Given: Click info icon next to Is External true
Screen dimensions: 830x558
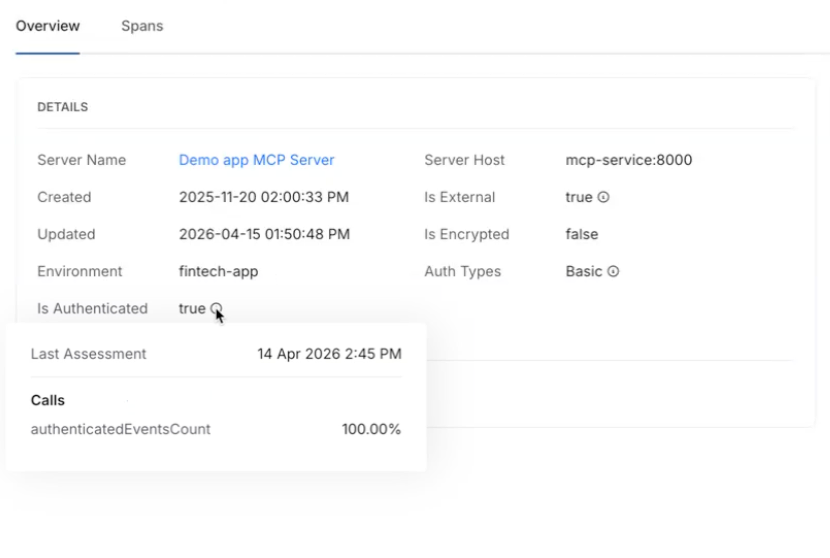Looking at the screenshot, I should [x=603, y=197].
